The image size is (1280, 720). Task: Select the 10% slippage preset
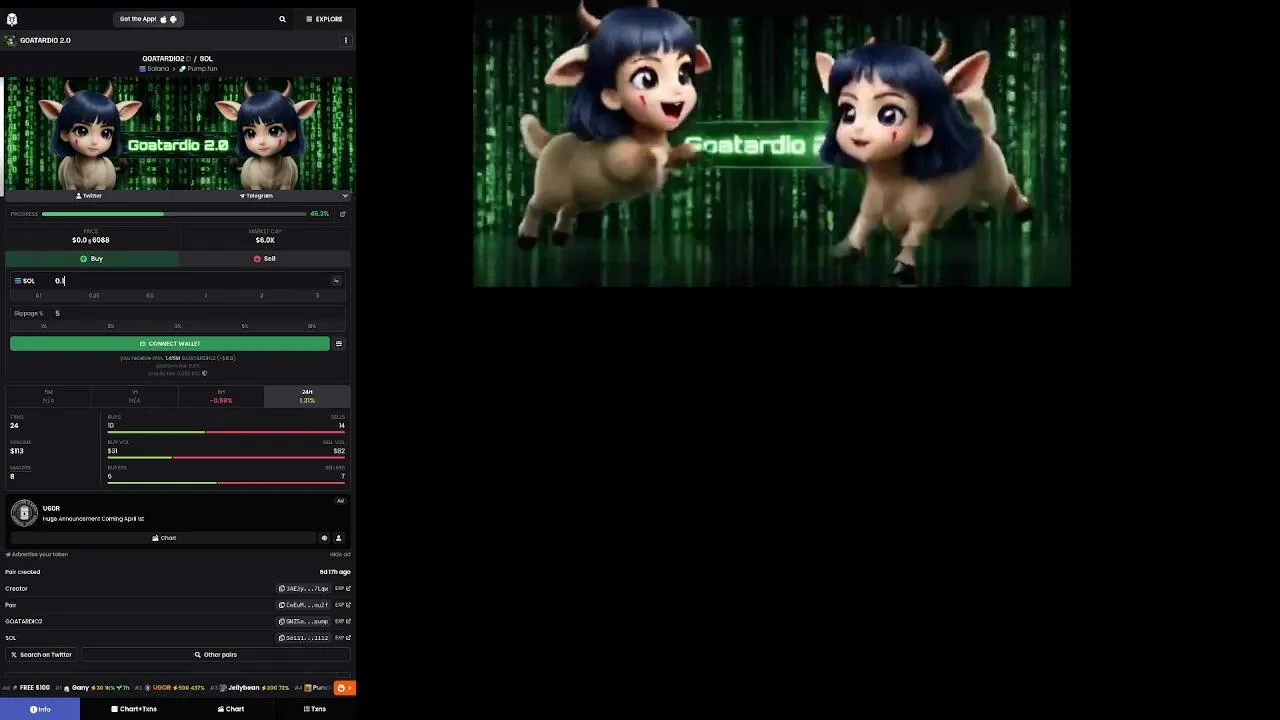coord(312,326)
